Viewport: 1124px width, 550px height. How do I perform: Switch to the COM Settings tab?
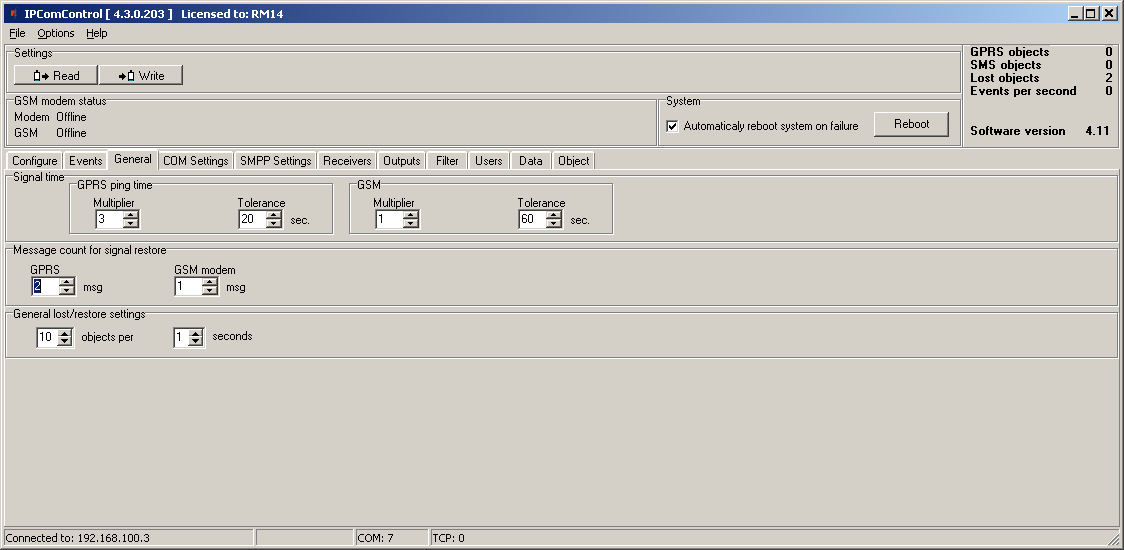click(x=196, y=161)
